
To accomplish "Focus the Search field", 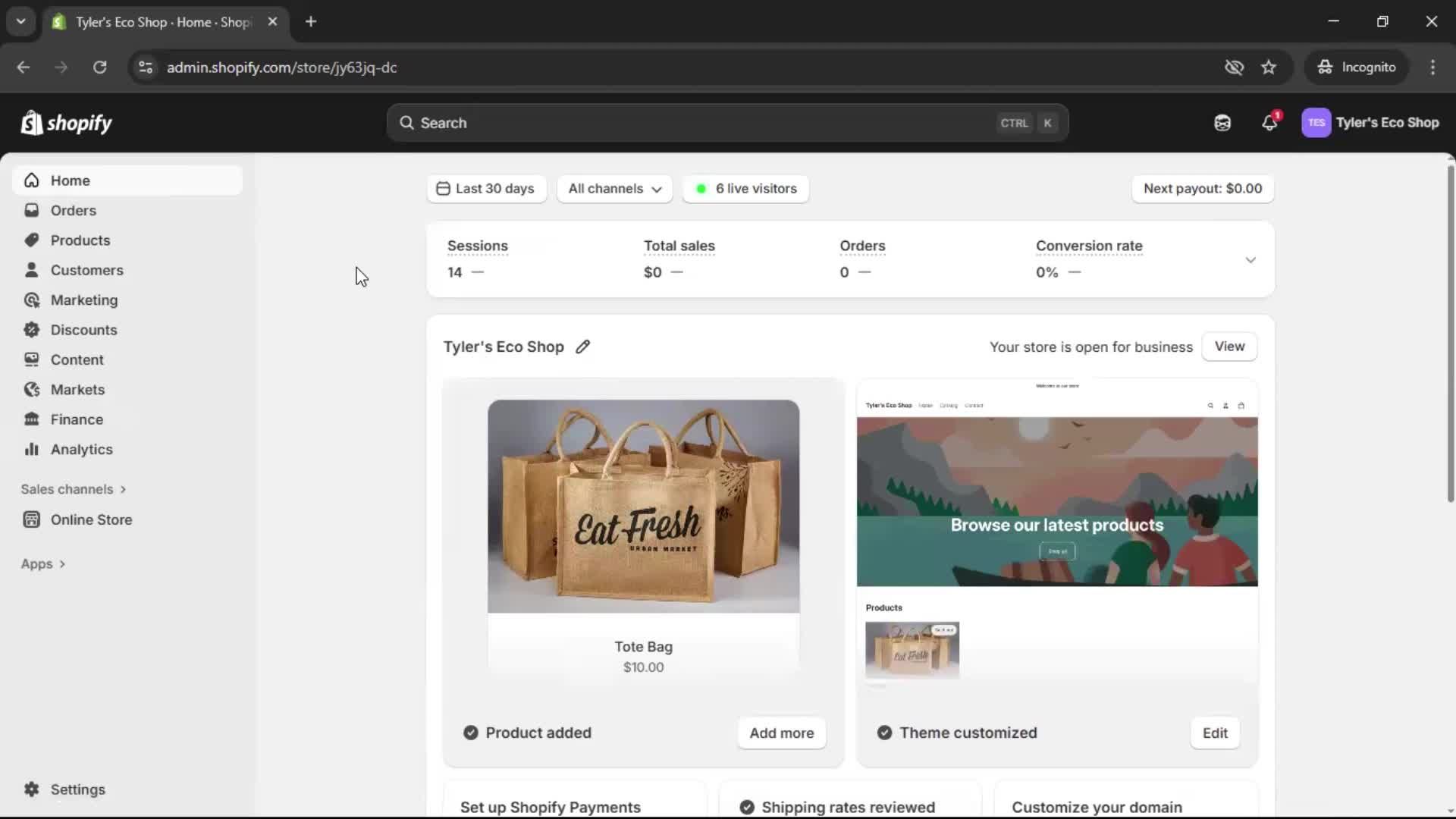I will (727, 123).
